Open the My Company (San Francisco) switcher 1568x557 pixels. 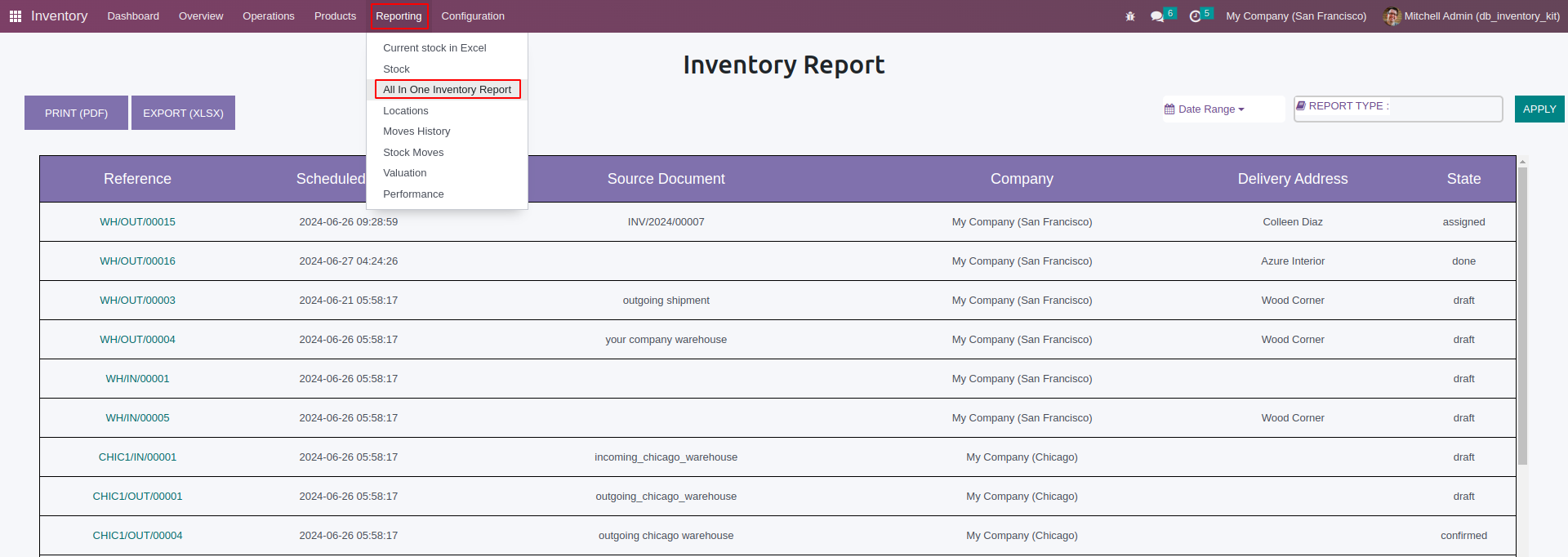point(1295,16)
